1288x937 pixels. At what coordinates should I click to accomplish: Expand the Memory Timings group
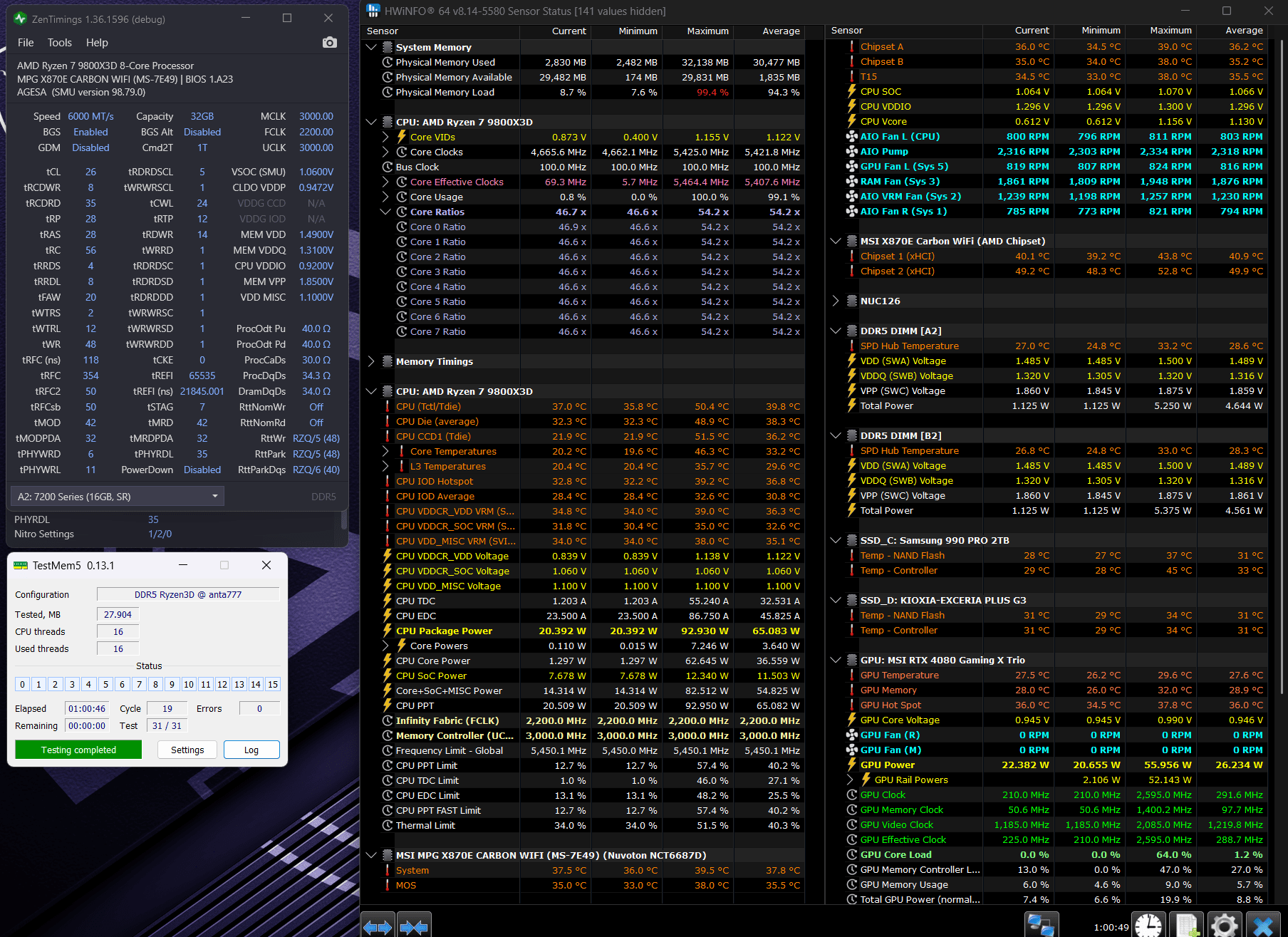pos(370,361)
